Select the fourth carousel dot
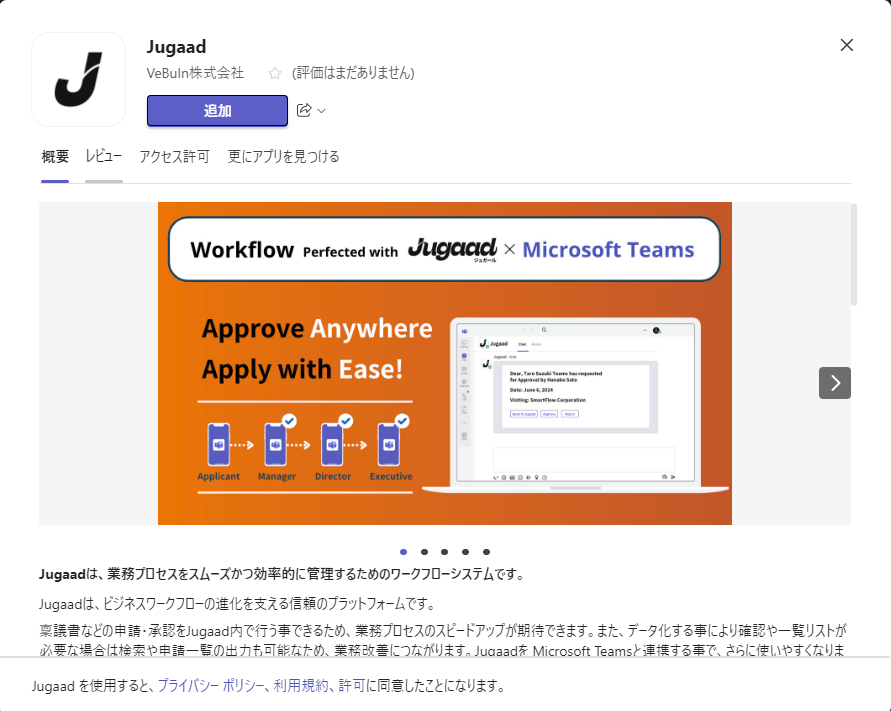 point(465,552)
